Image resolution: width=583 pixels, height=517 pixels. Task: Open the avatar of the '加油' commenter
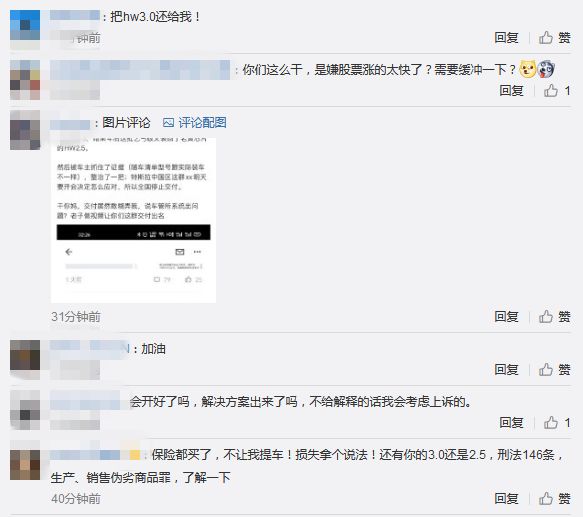coord(25,355)
